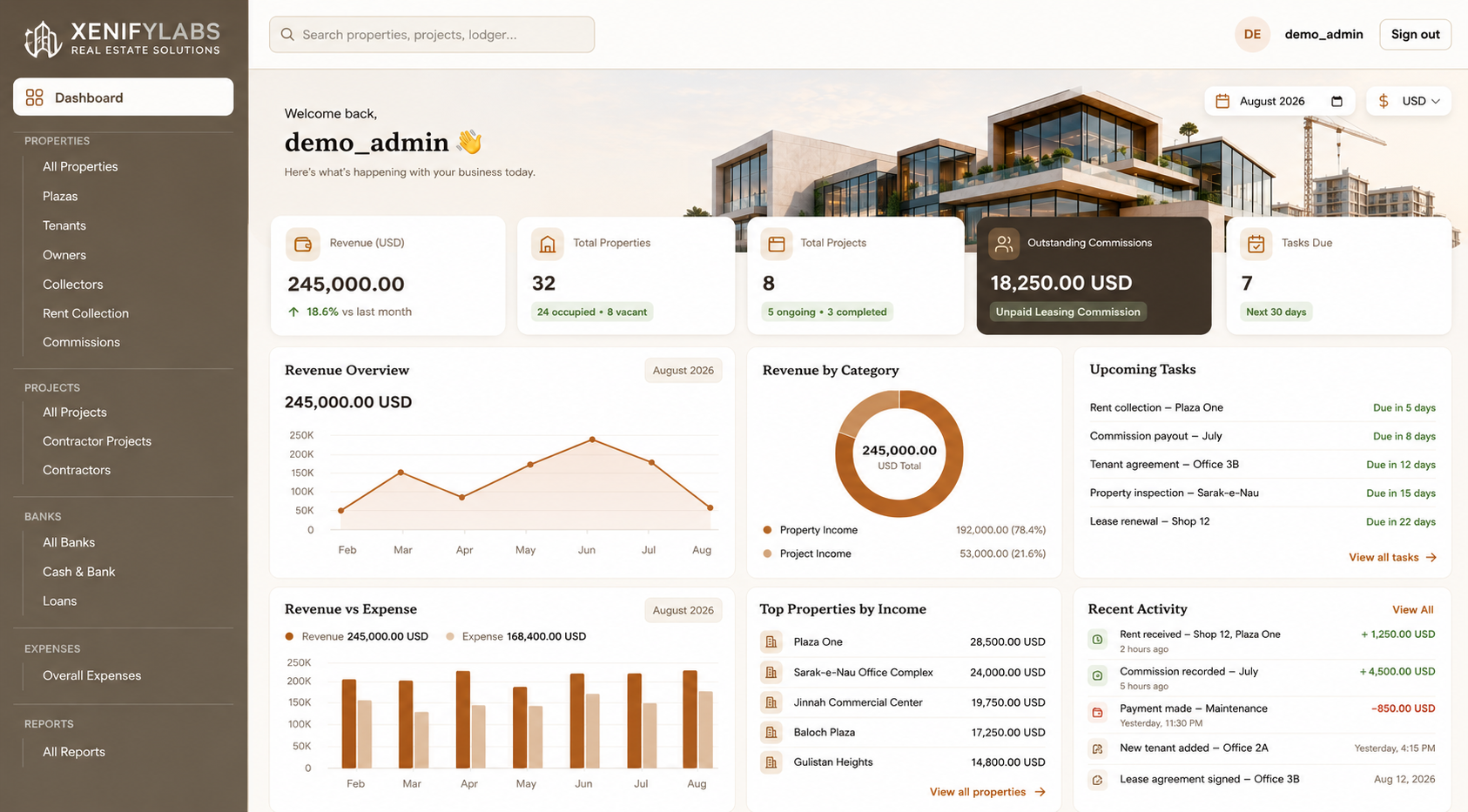Click the June peak point on Revenue Overview
This screenshot has width=1468, height=812.
click(592, 440)
